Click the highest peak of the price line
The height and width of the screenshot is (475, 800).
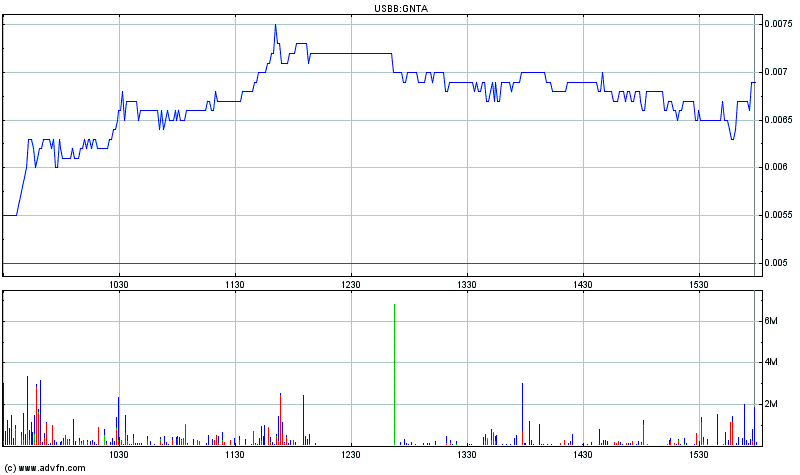[275, 25]
